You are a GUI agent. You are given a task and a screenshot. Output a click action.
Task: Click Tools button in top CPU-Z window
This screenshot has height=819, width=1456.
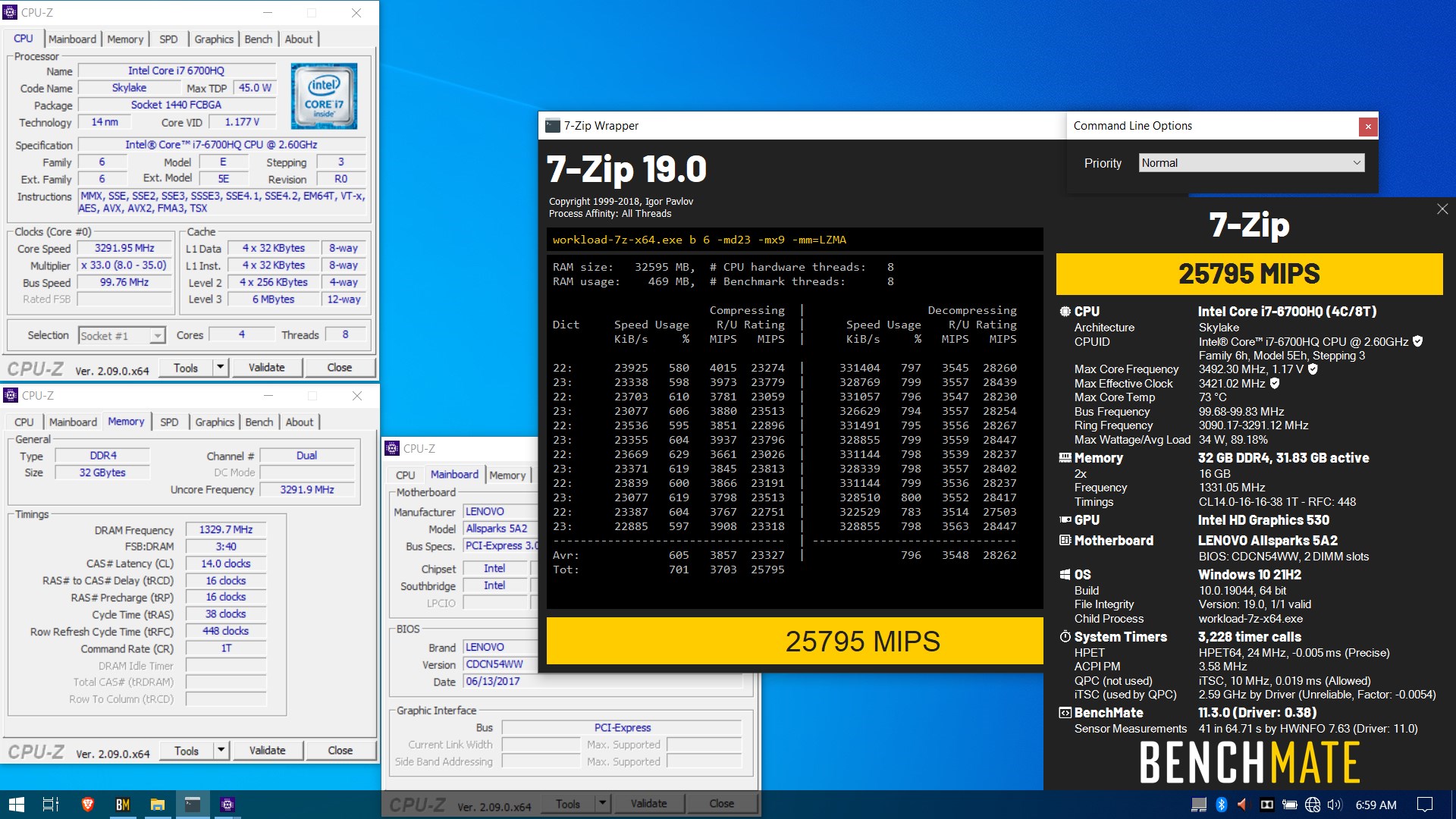186,367
